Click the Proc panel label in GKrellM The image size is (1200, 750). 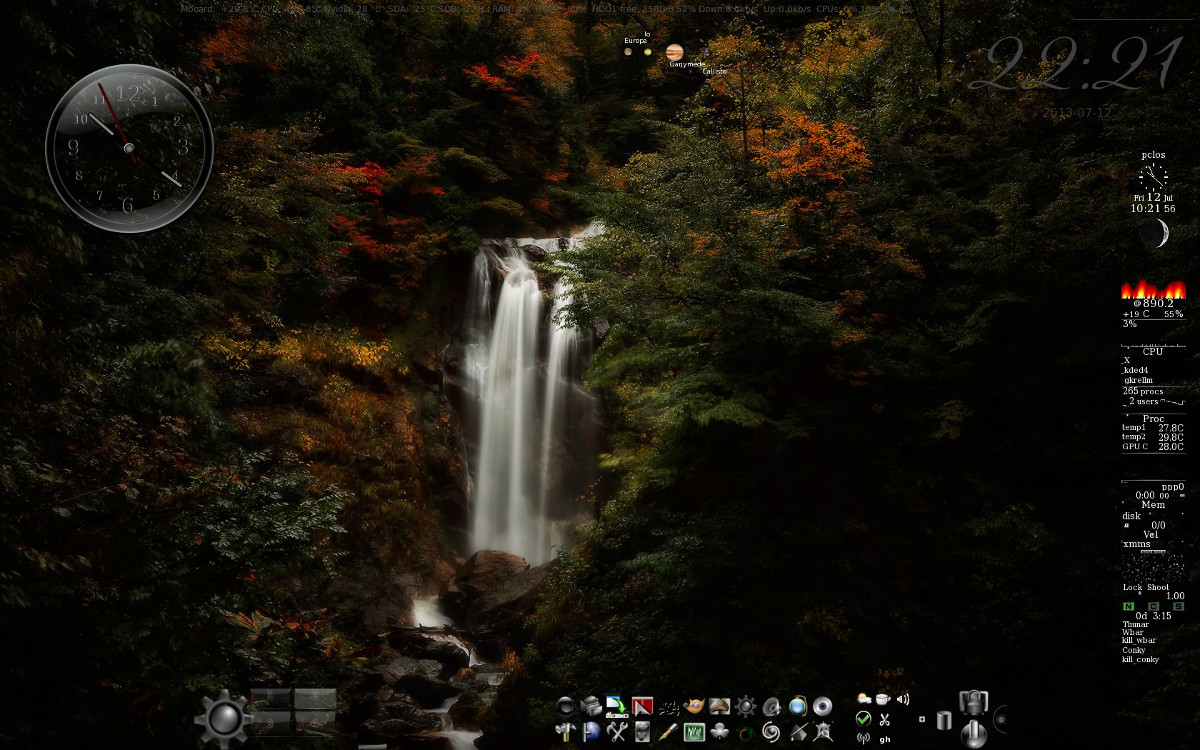coord(1154,419)
